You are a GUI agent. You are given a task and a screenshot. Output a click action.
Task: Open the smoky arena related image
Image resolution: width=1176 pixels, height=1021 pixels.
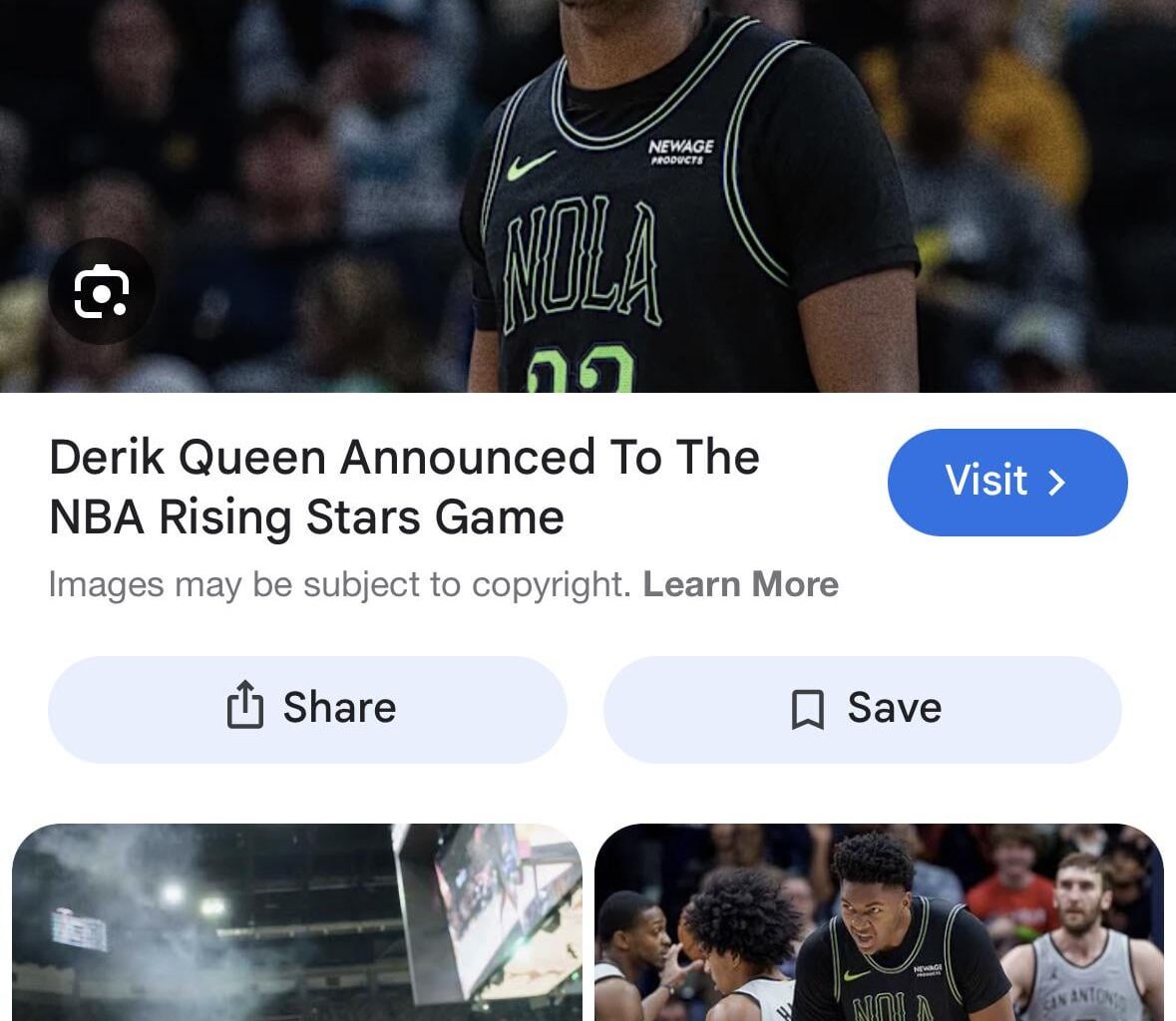297,922
